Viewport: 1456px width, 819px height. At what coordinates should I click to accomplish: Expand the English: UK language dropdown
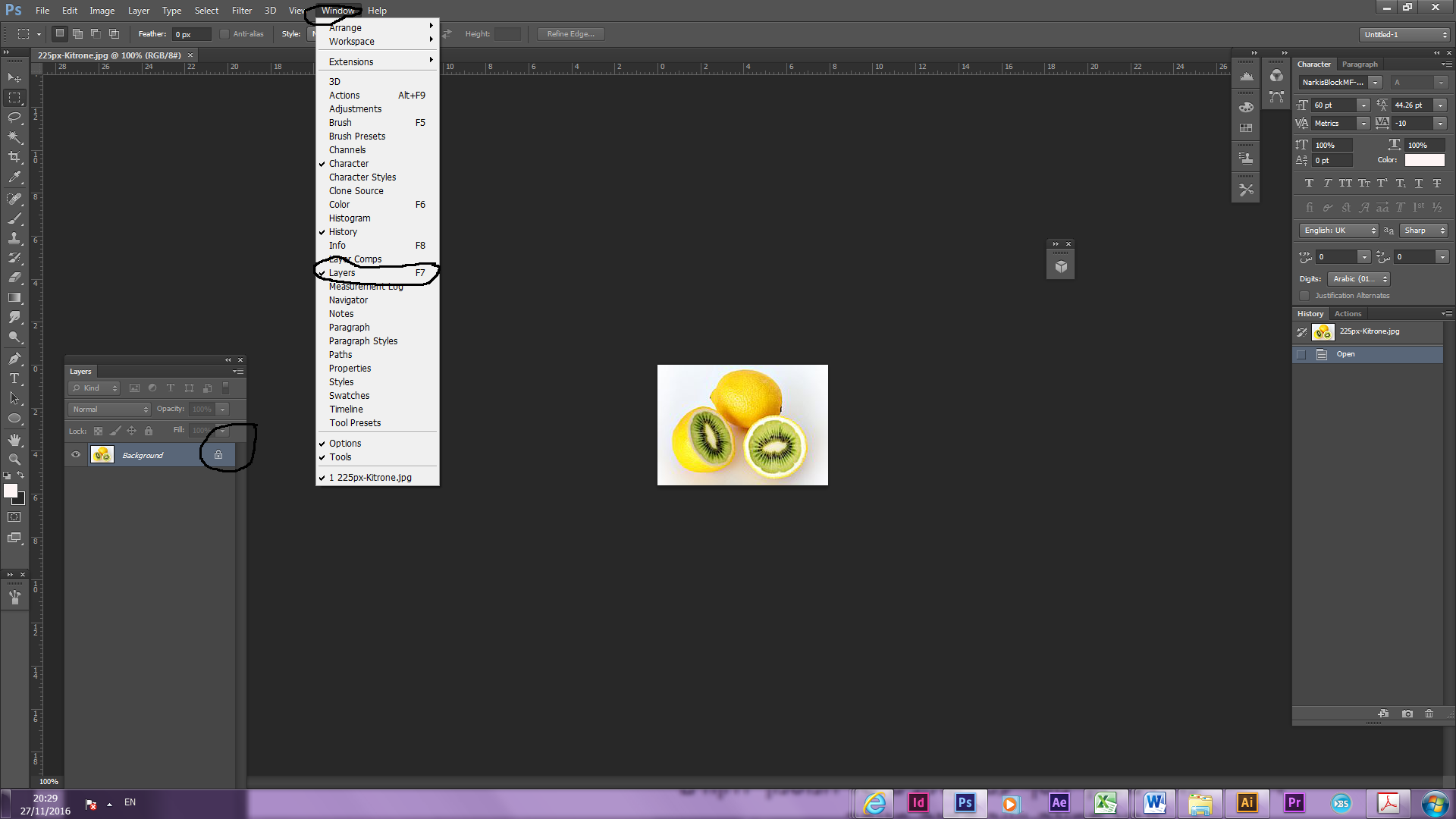click(x=1339, y=231)
